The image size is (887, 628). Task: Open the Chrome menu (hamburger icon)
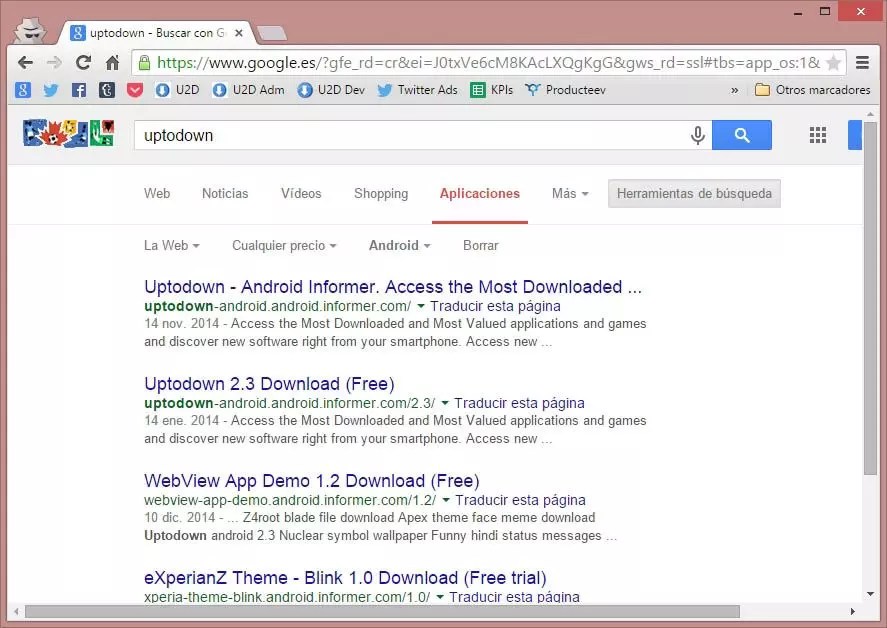862,61
